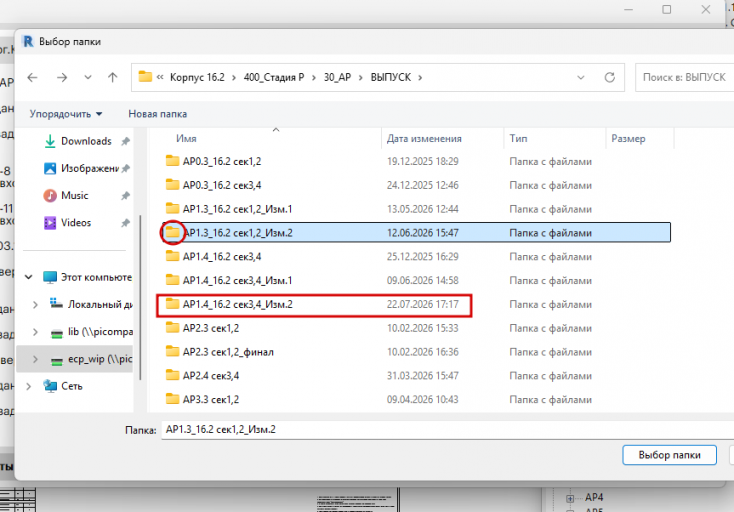The height and width of the screenshot is (512, 734).
Task: Open address bar history dropdown
Action: click(x=580, y=78)
